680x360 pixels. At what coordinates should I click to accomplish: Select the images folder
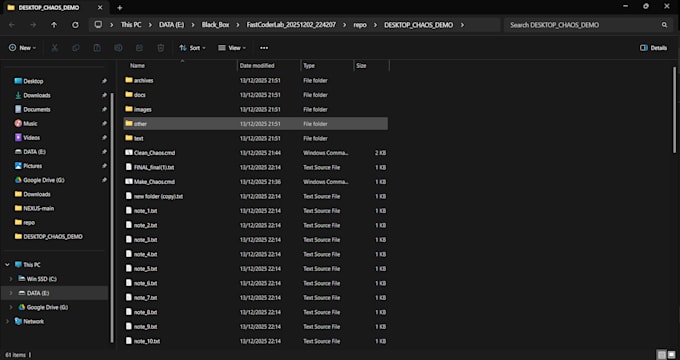pyautogui.click(x=256, y=109)
